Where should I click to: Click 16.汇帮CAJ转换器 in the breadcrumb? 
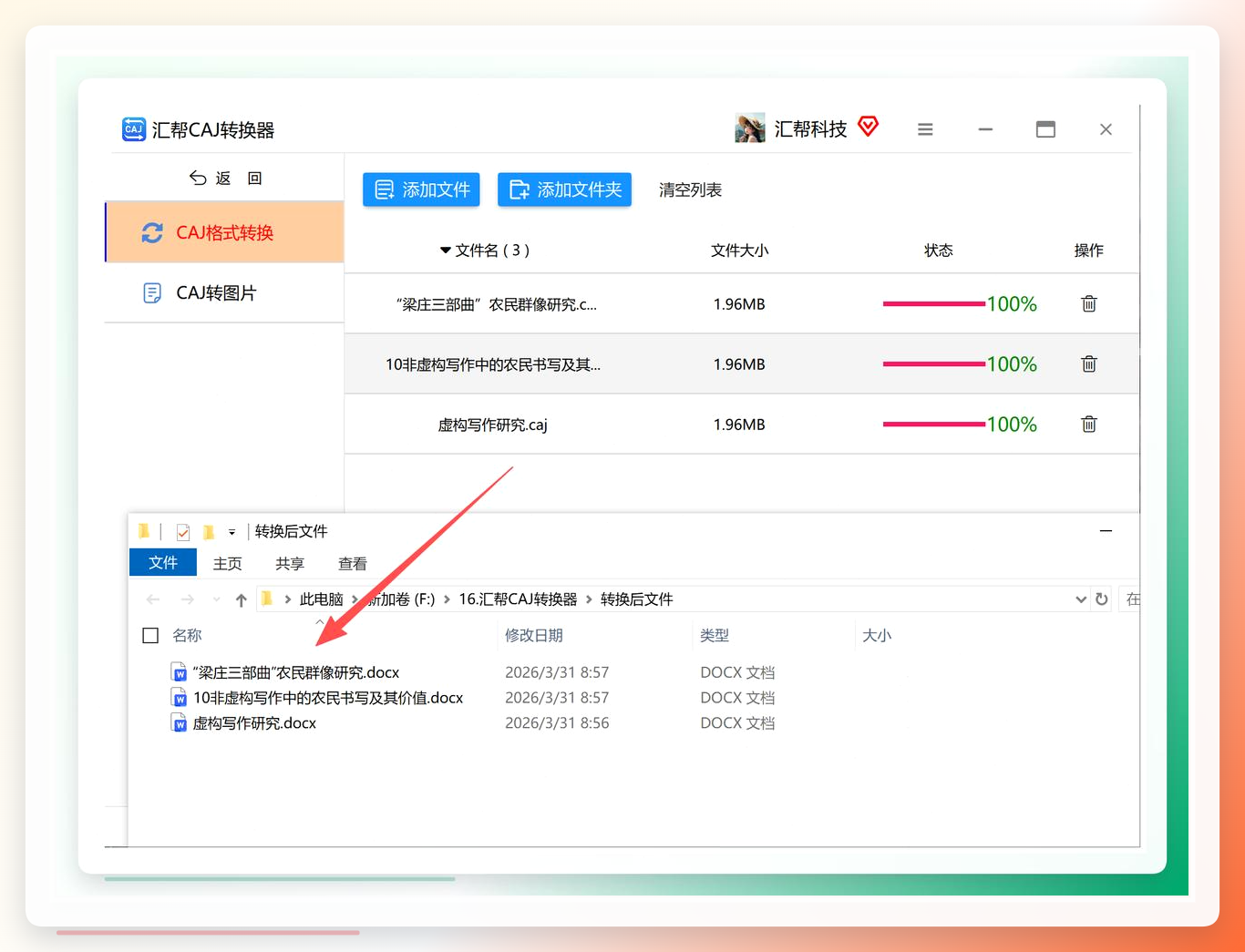point(518,599)
